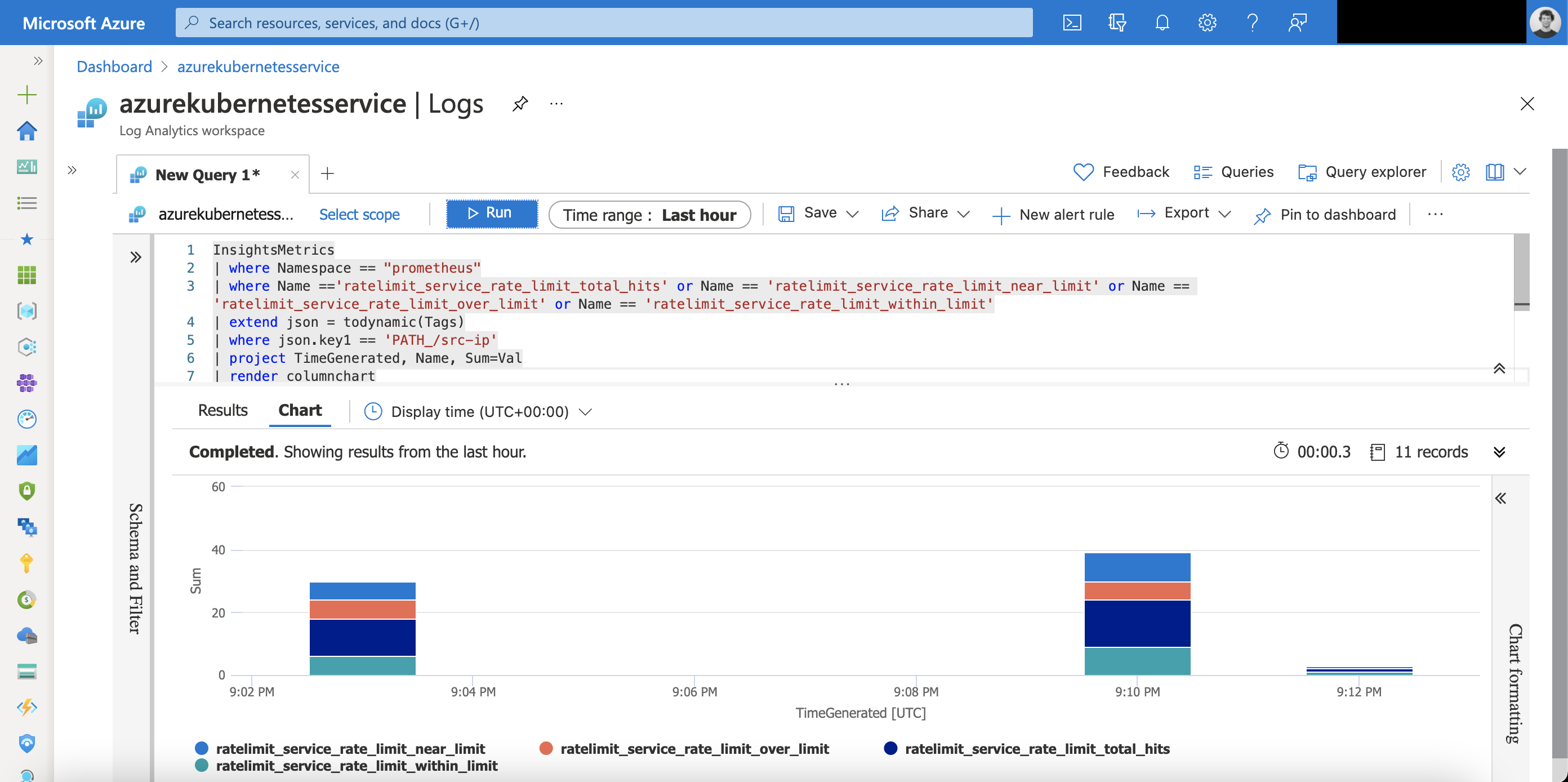The width and height of the screenshot is (1568, 782).
Task: Run the query
Action: (491, 213)
